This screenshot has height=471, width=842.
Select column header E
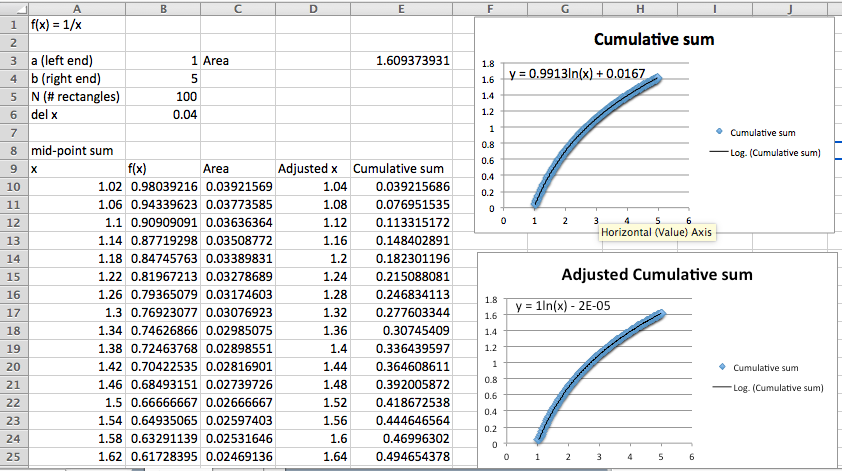pyautogui.click(x=401, y=9)
